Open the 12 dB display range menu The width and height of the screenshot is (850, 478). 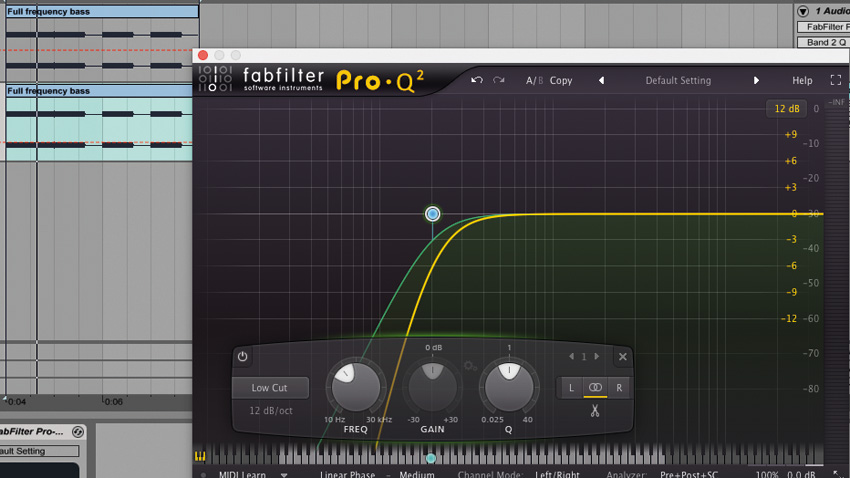pyautogui.click(x=787, y=109)
